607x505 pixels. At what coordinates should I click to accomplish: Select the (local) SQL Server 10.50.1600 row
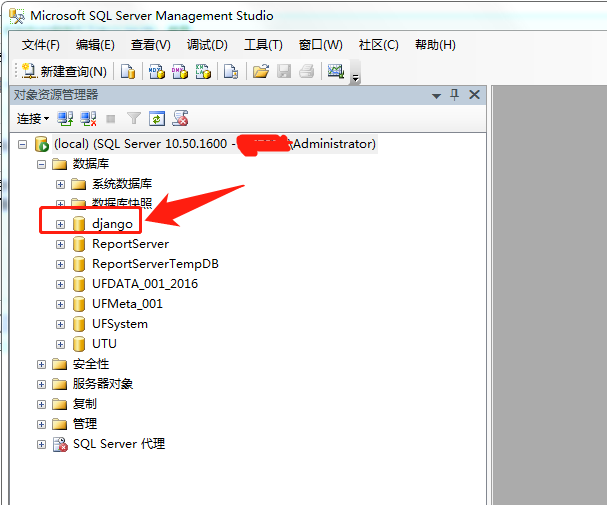[215, 144]
